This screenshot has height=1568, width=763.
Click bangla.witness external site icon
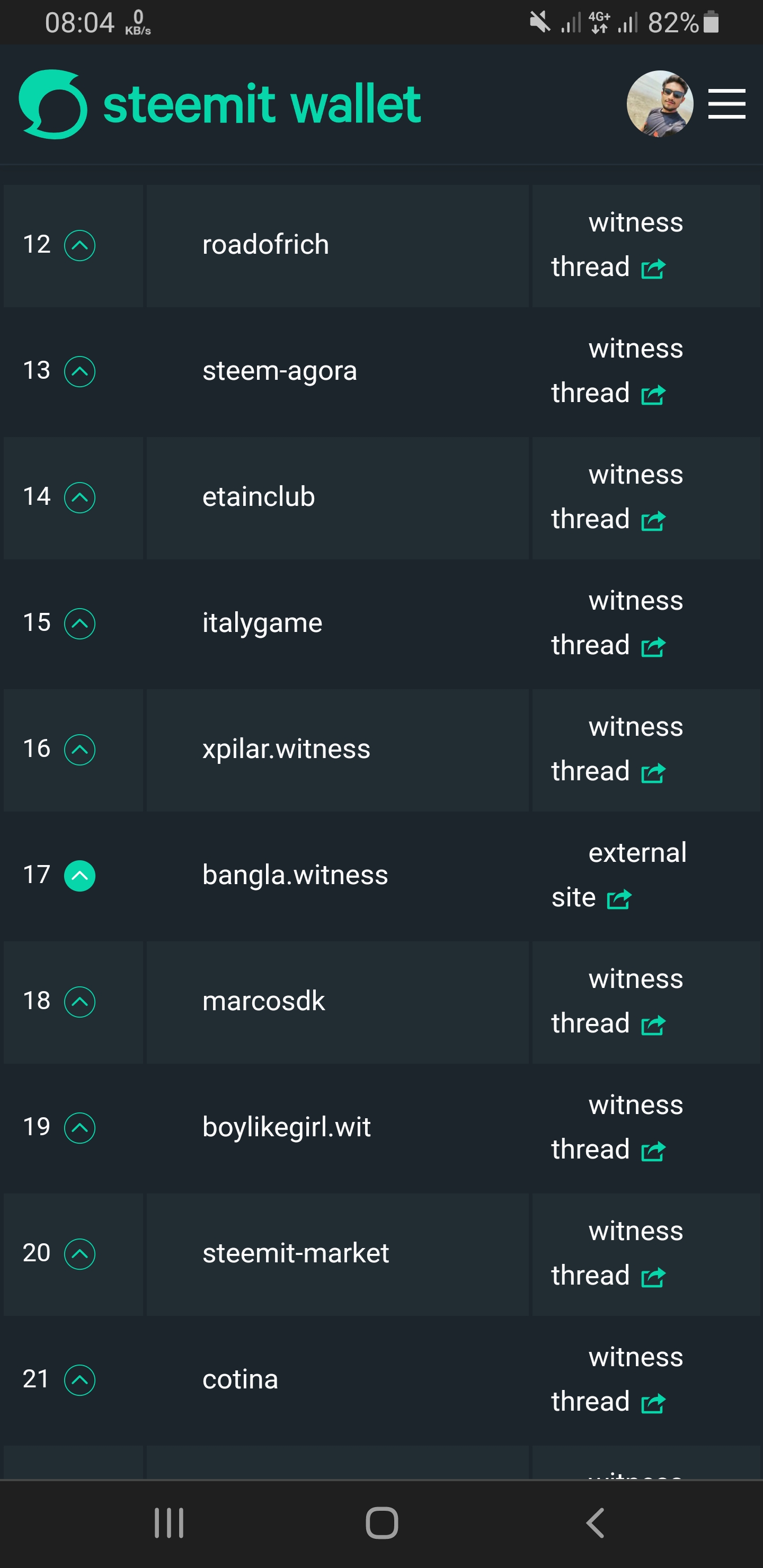619,898
